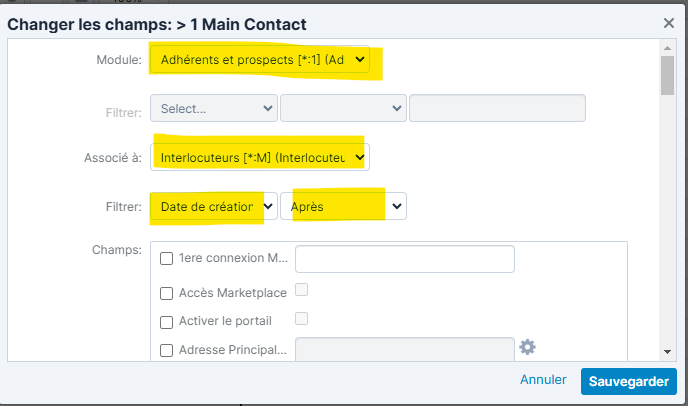
Task: Click the scrollbar up arrow
Action: [667, 47]
